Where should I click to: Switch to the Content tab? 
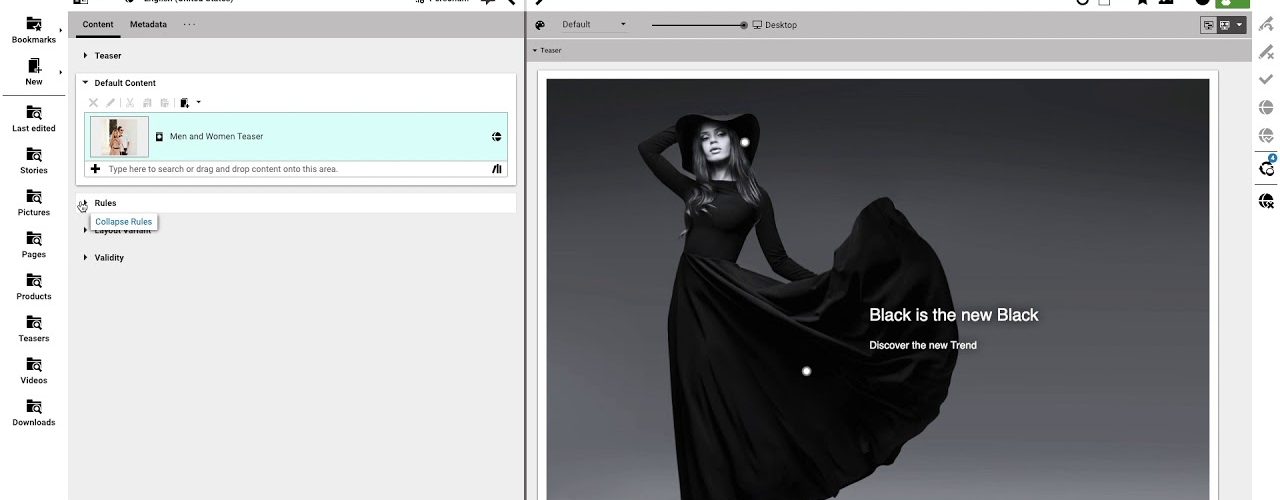[x=98, y=24]
